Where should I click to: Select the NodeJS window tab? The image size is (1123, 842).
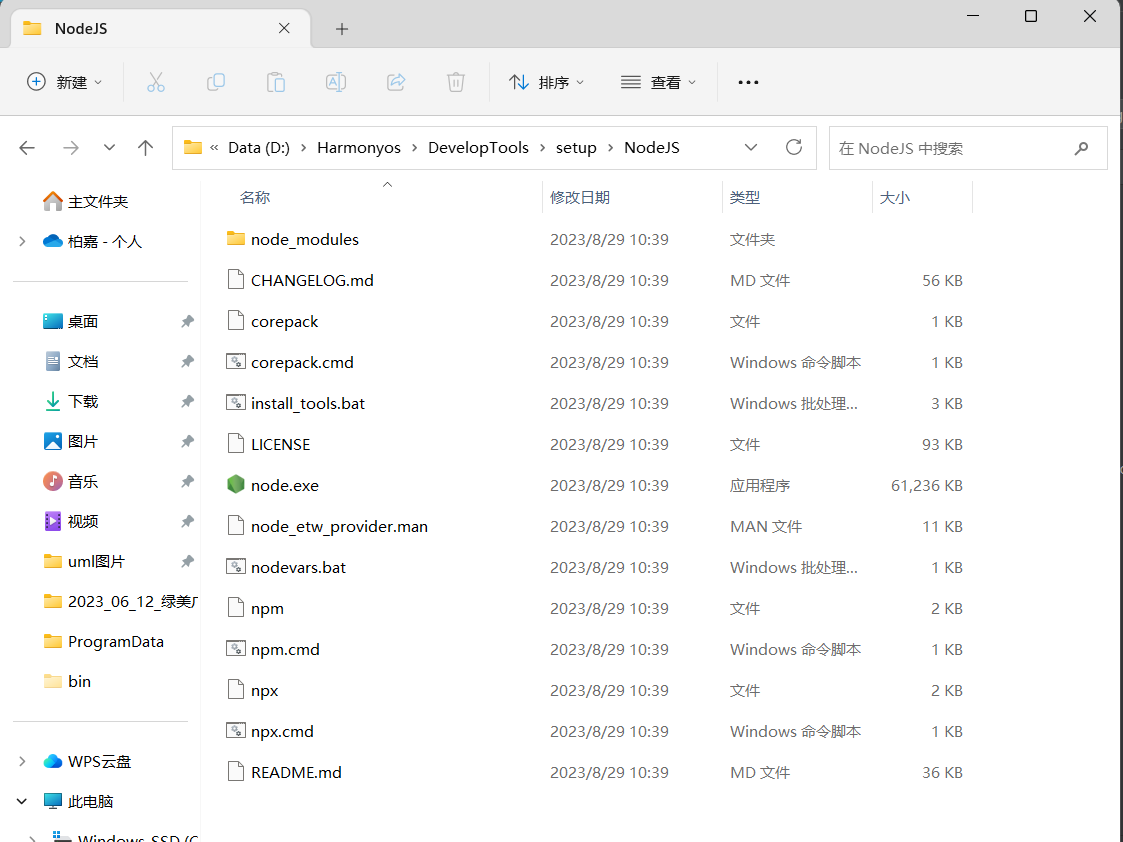[x=160, y=29]
